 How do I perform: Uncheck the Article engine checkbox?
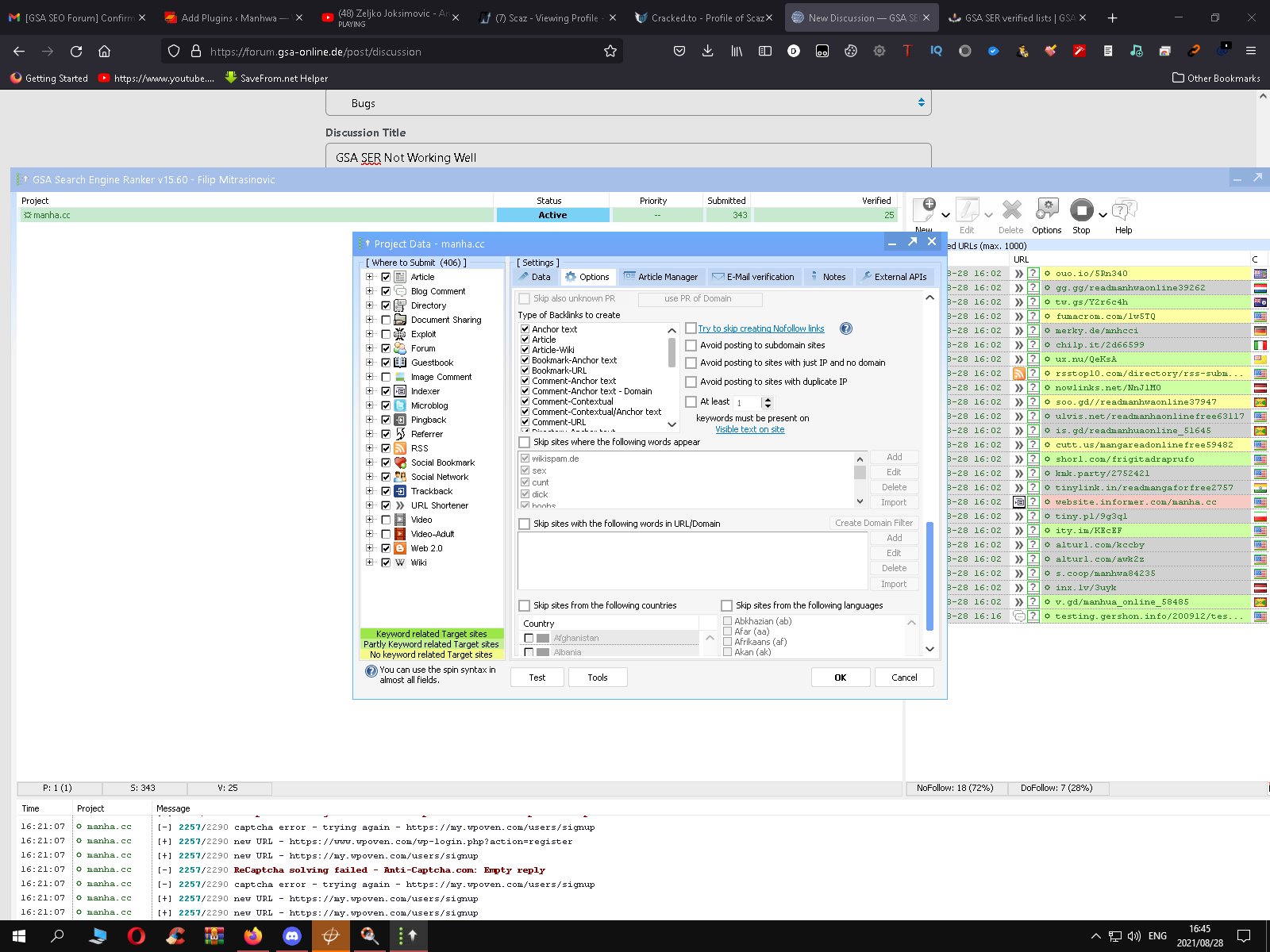(386, 277)
